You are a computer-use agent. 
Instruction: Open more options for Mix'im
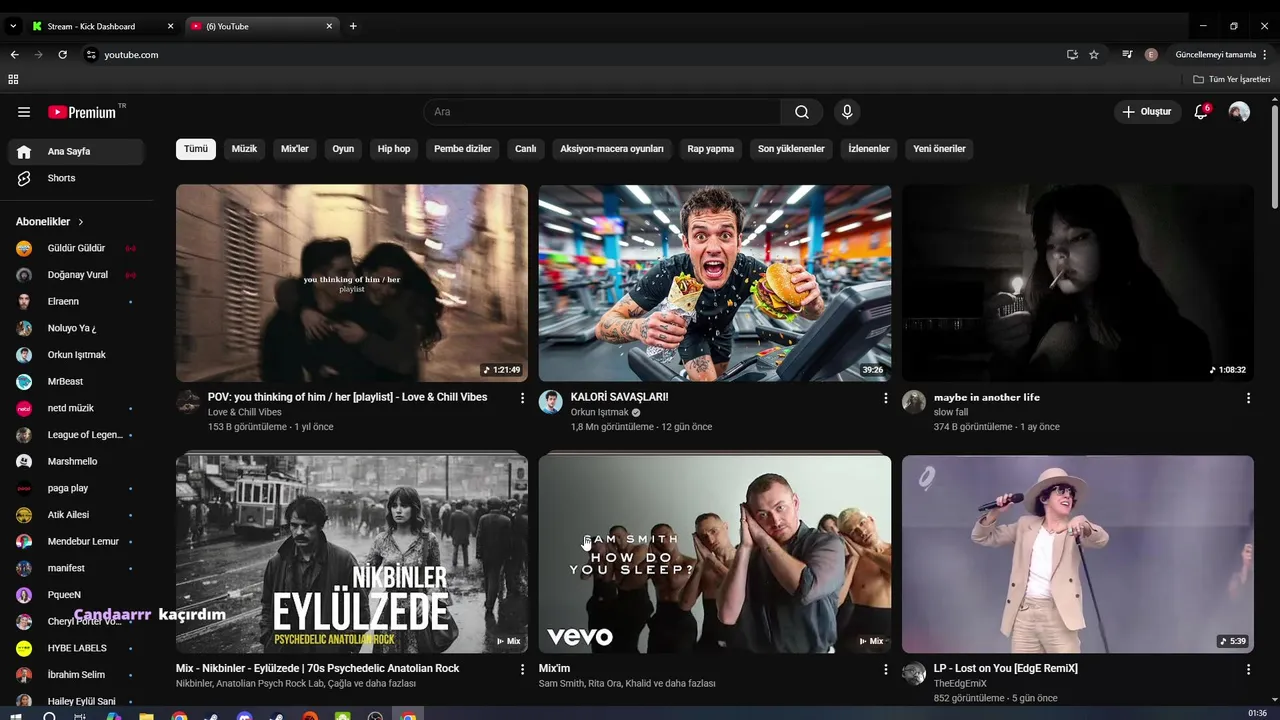885,669
